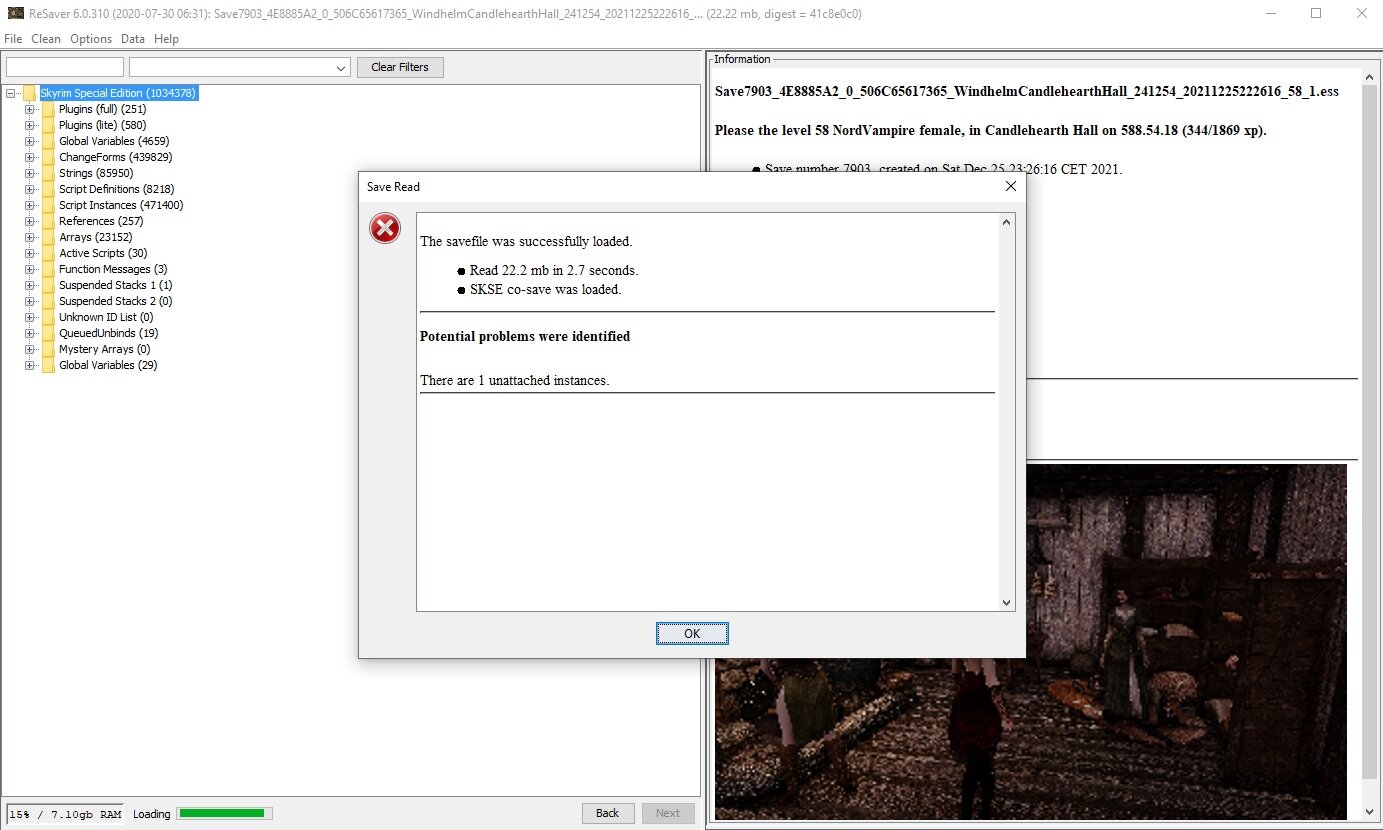
Task: Click the RAM usage status indicator
Action: 66,814
